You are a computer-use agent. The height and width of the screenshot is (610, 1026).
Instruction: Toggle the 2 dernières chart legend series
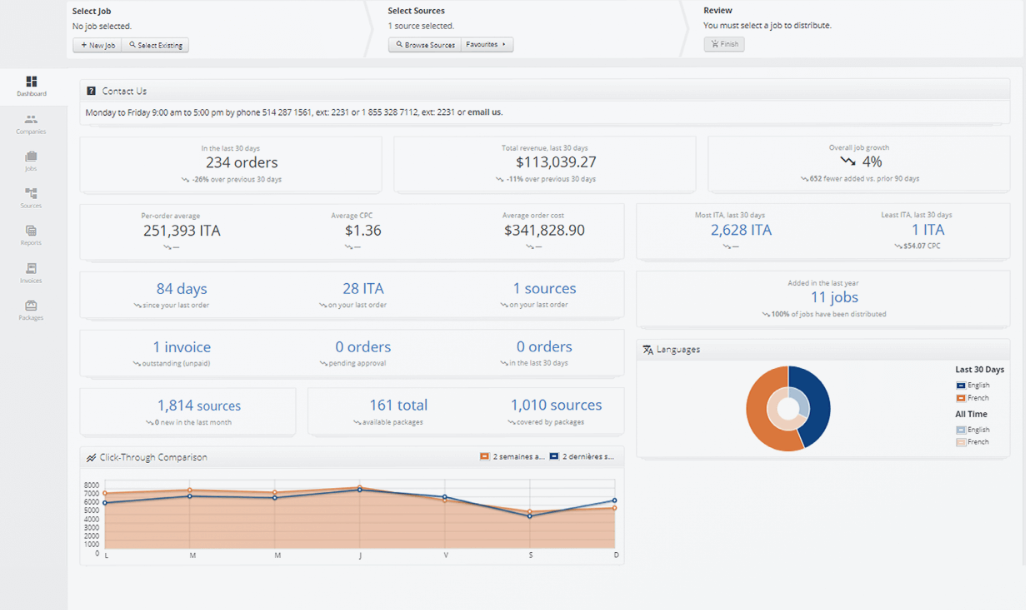tap(582, 457)
